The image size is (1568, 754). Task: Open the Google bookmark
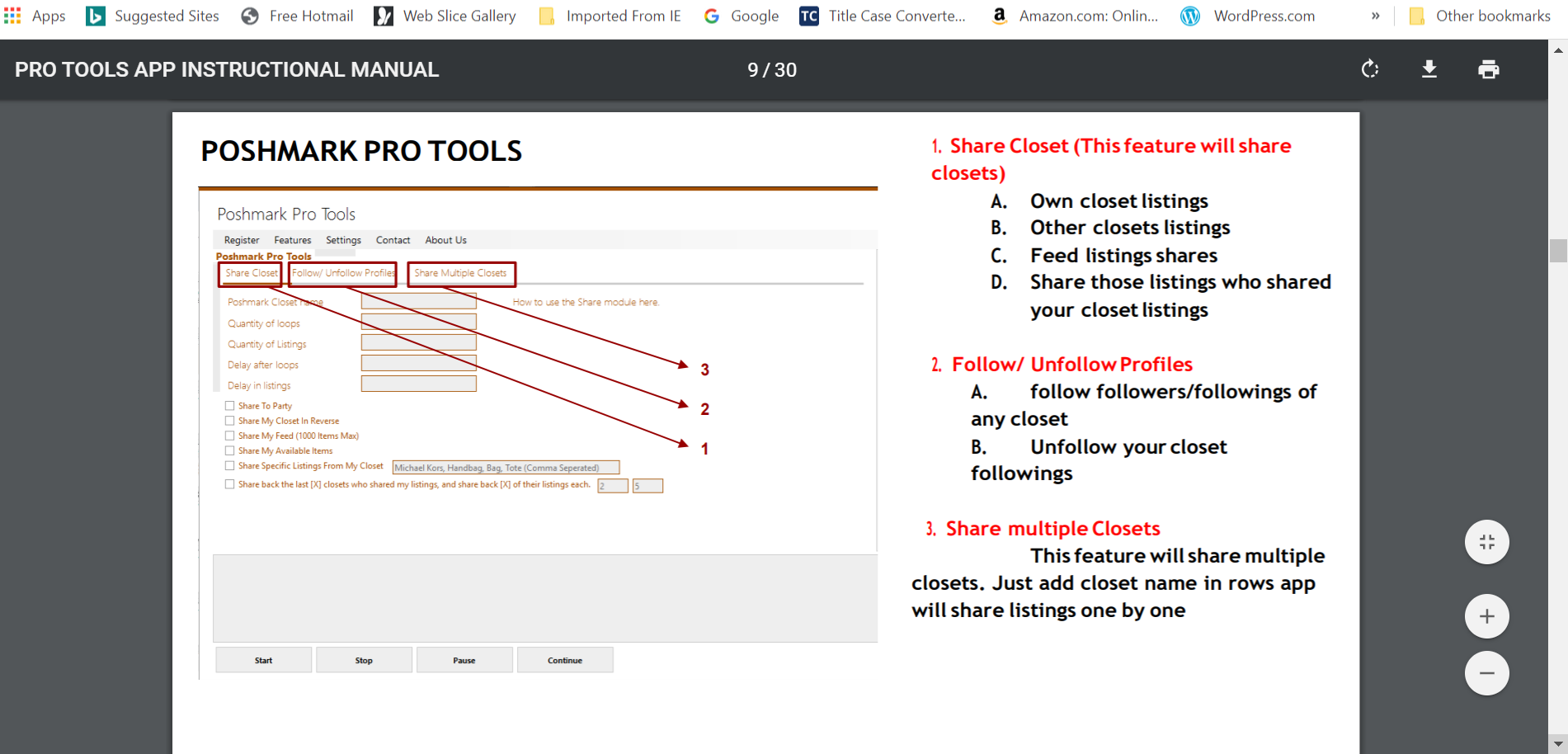(x=741, y=16)
